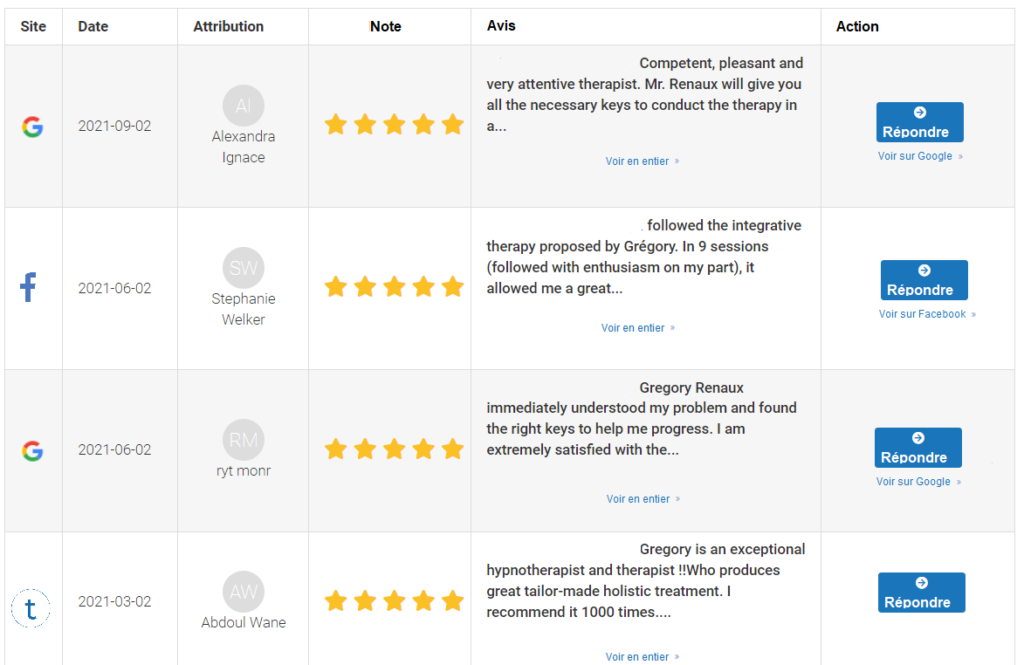The image size is (1024, 665).
Task: Click the RM avatar of ryt monr
Action: 243,440
